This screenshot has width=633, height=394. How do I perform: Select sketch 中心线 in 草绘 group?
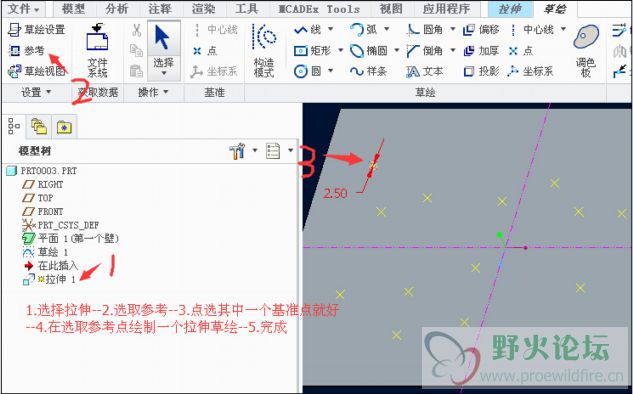[x=531, y=29]
